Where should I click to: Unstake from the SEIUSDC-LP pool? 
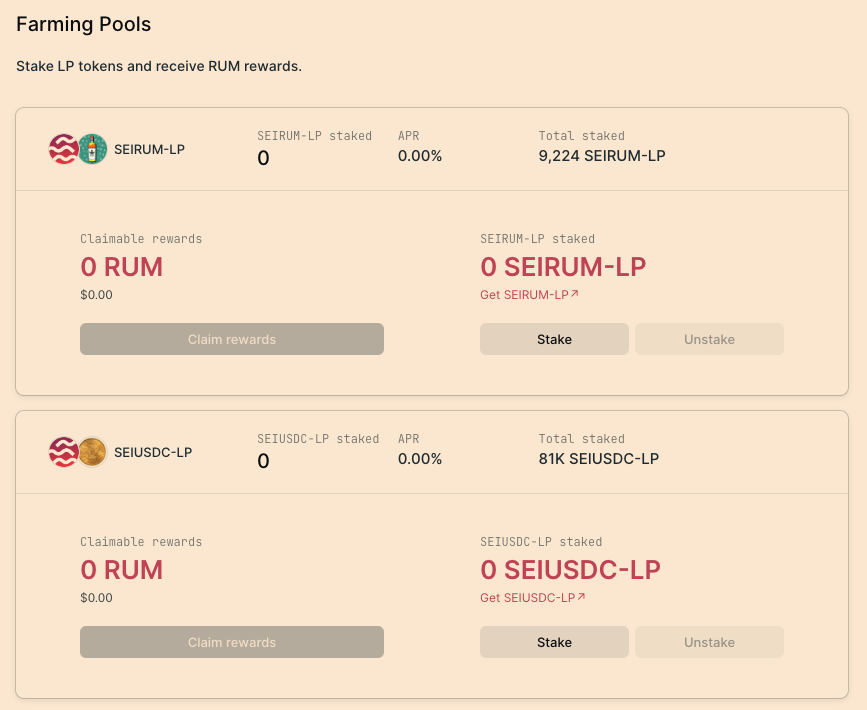point(709,642)
